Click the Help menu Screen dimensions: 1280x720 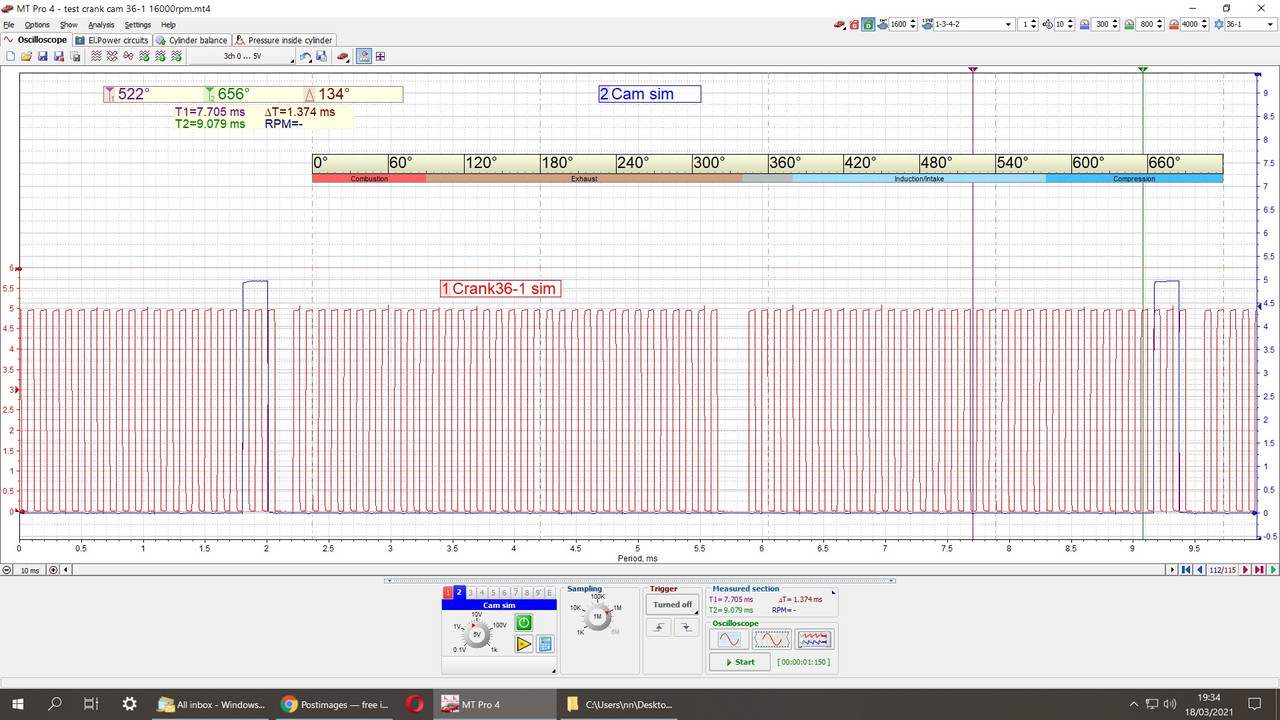click(x=168, y=24)
